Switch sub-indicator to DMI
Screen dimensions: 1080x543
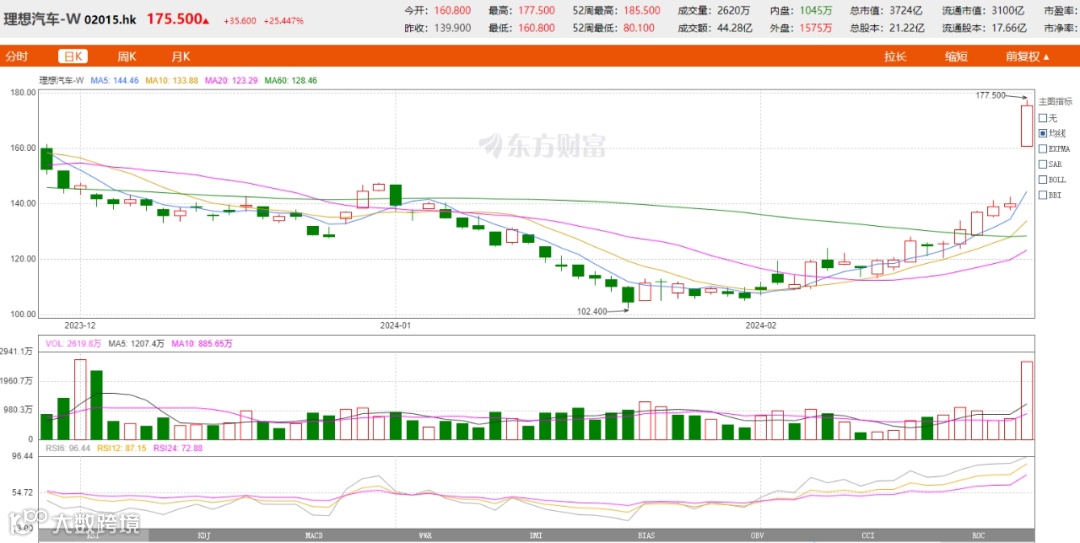(x=535, y=535)
